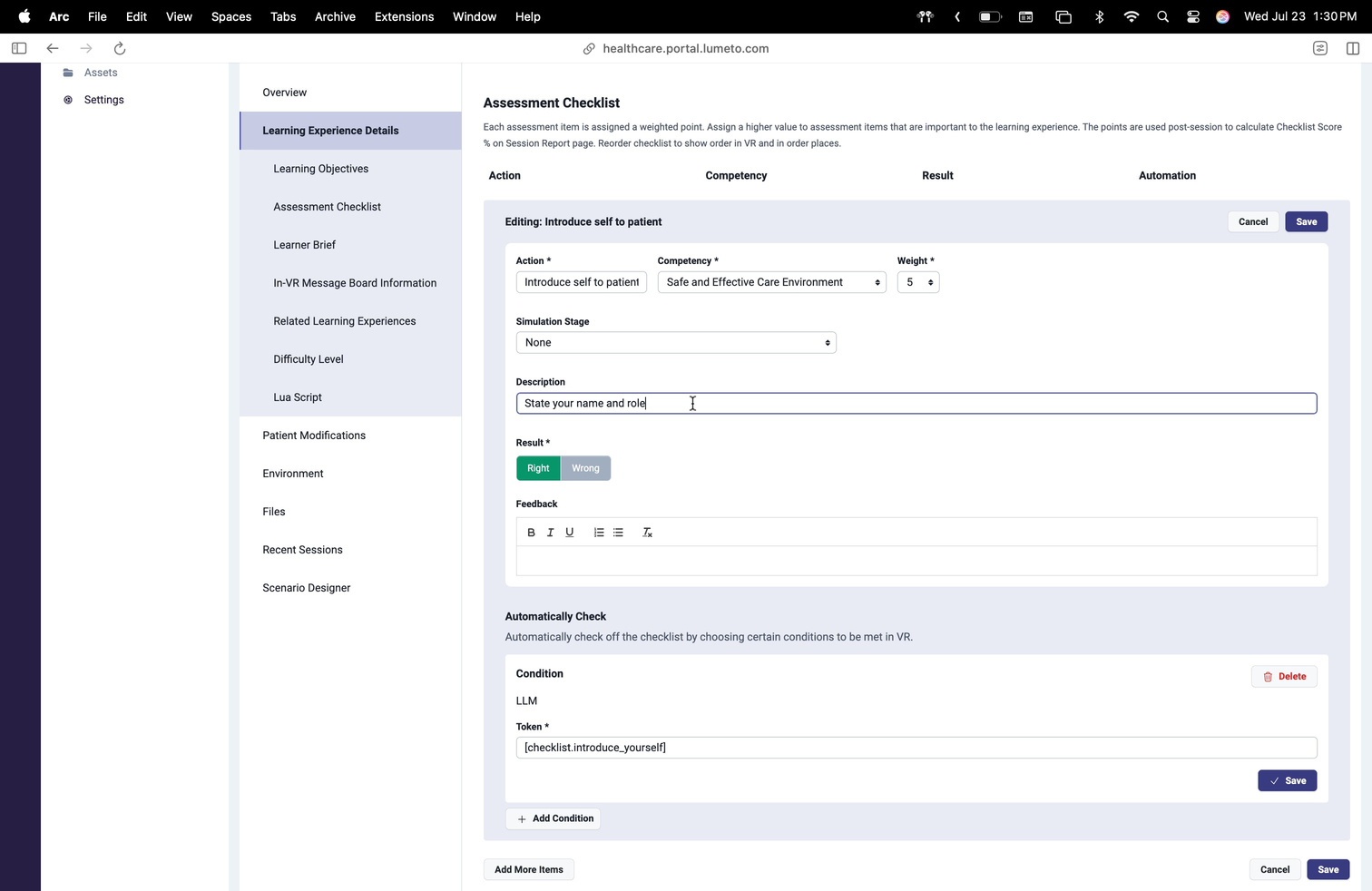
Task: Open Wi-Fi status menu
Action: pos(1131,16)
